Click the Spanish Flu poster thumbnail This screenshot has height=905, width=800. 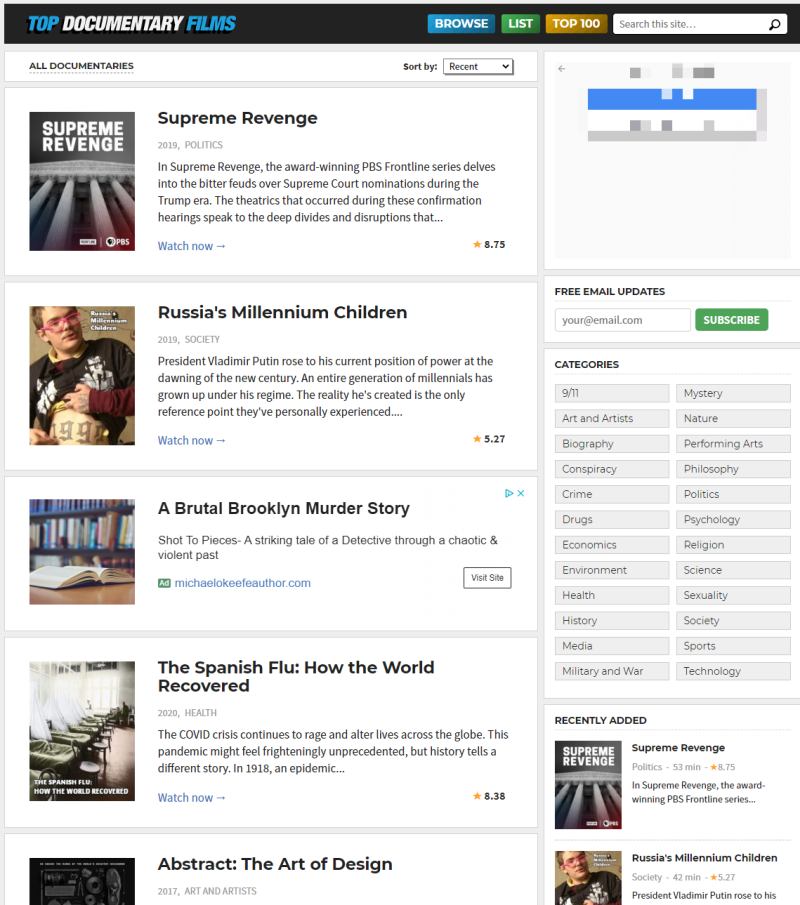[x=82, y=731]
